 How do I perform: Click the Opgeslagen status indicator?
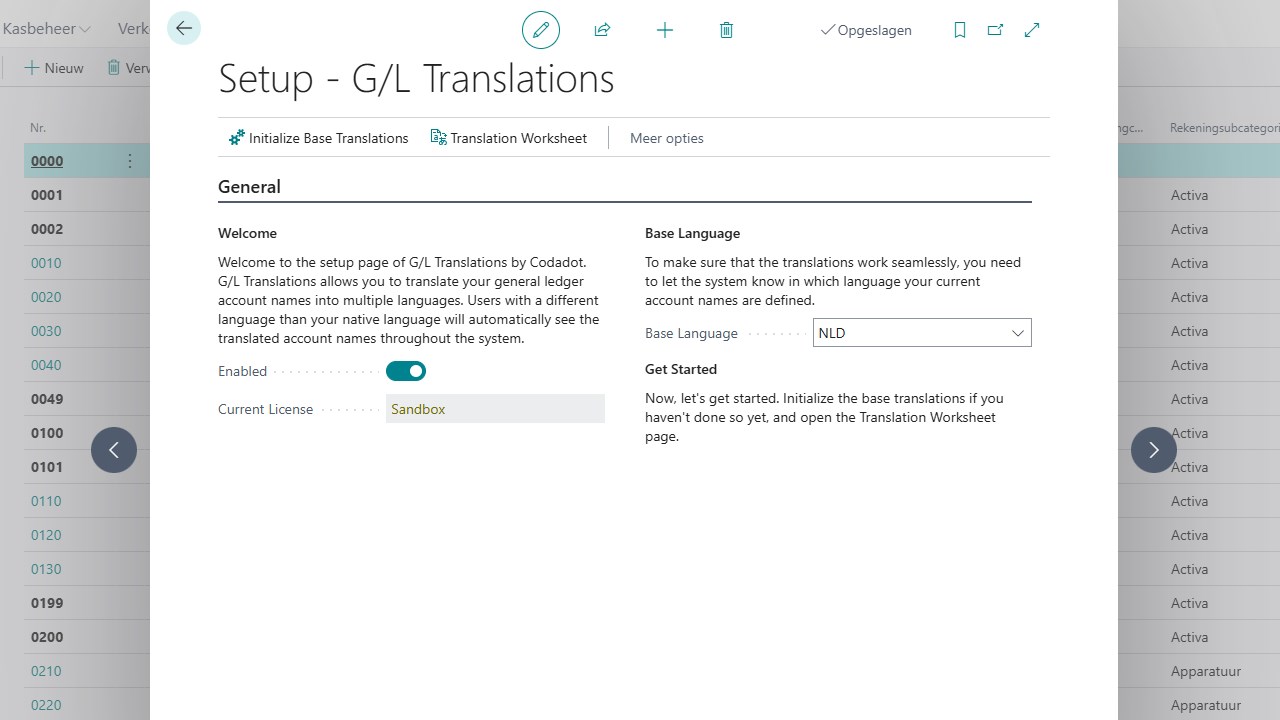click(x=866, y=30)
